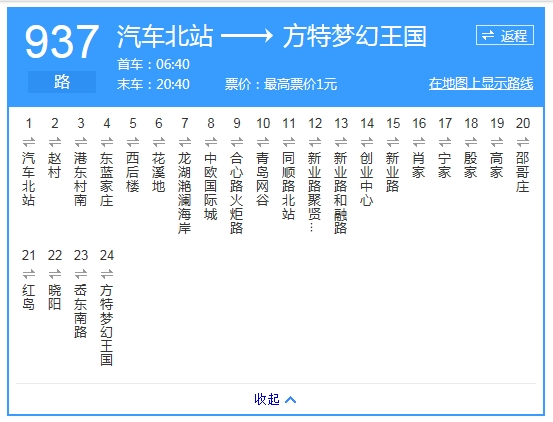
Task: Click transfer arrows icon above stop 2 赵村
Action: click(x=55, y=142)
